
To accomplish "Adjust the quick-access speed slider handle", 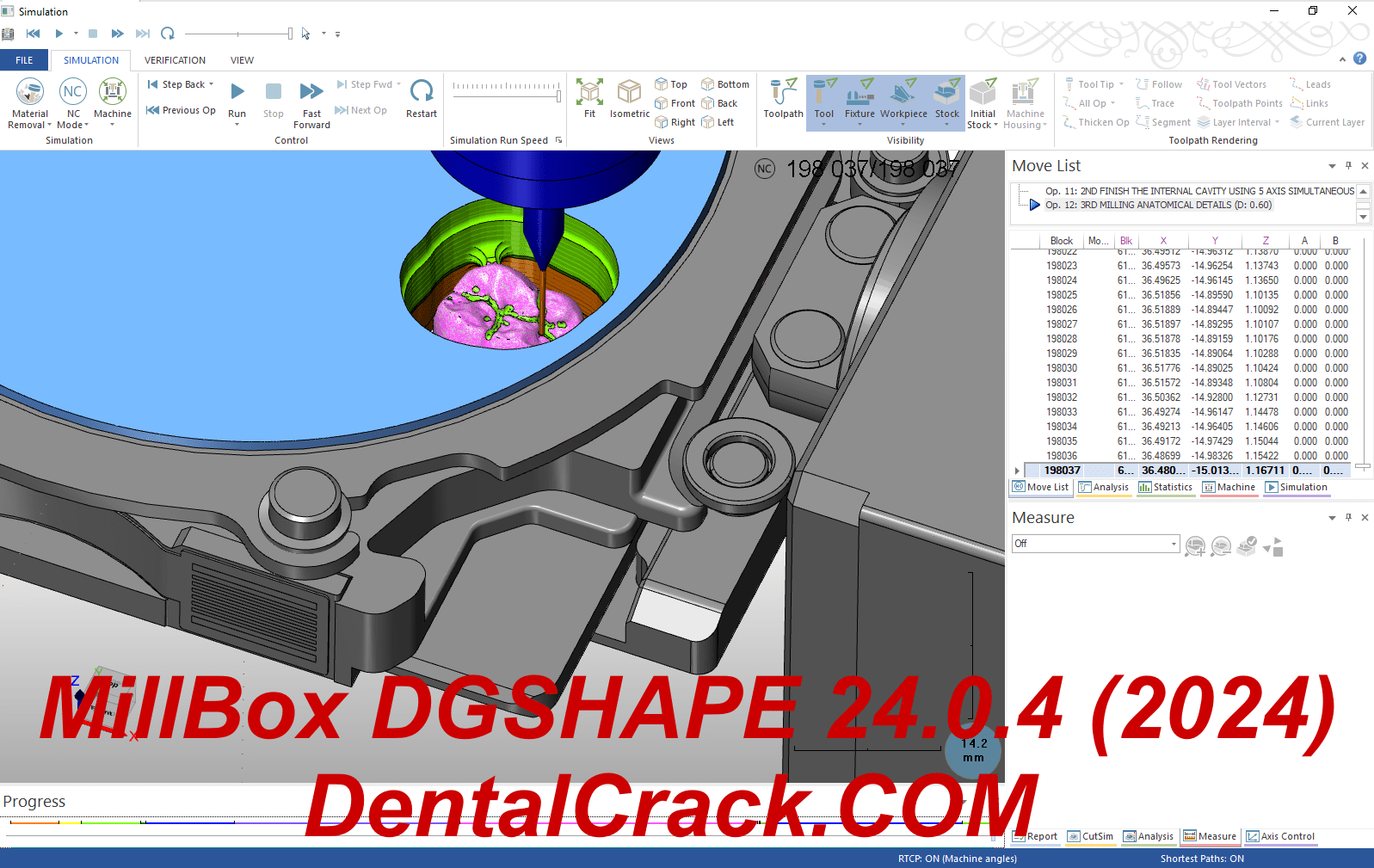I will pyautogui.click(x=290, y=34).
